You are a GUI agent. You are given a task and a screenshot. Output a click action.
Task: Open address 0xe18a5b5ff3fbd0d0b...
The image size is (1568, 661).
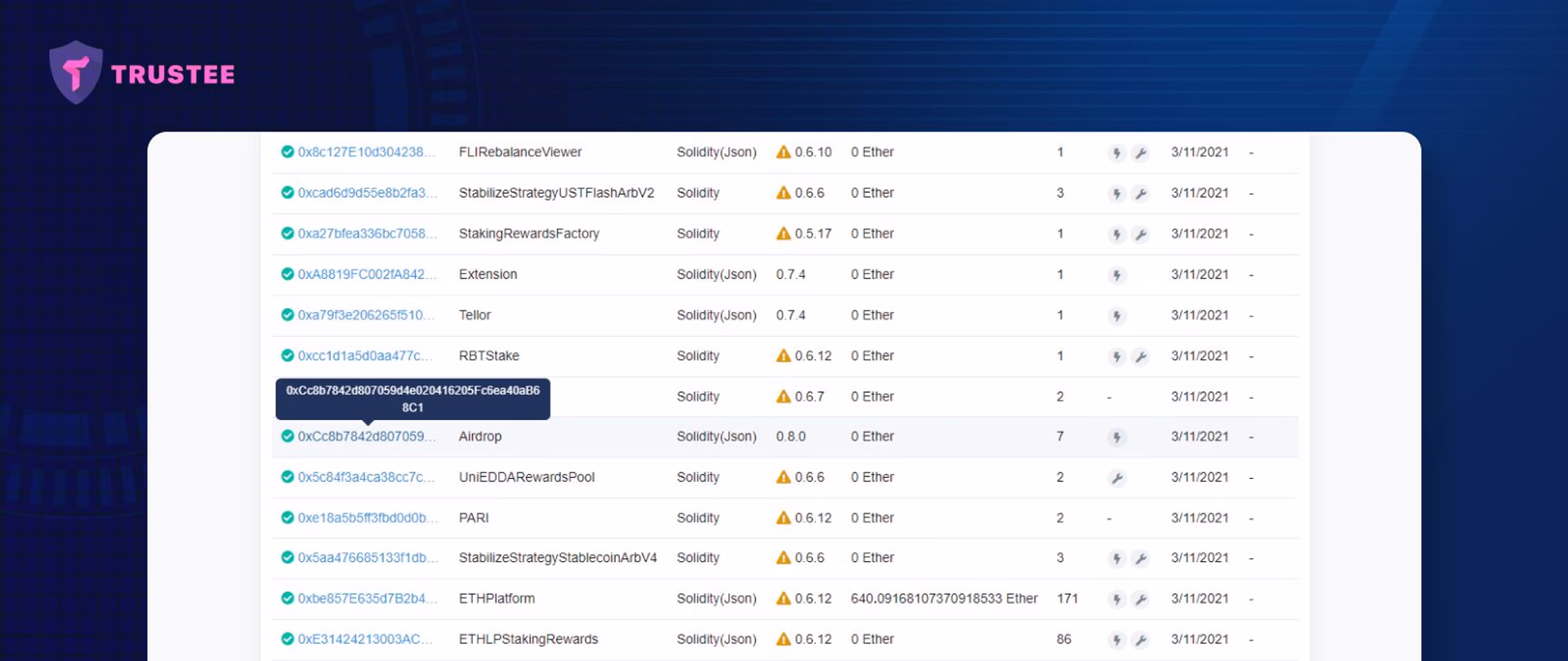coord(367,517)
